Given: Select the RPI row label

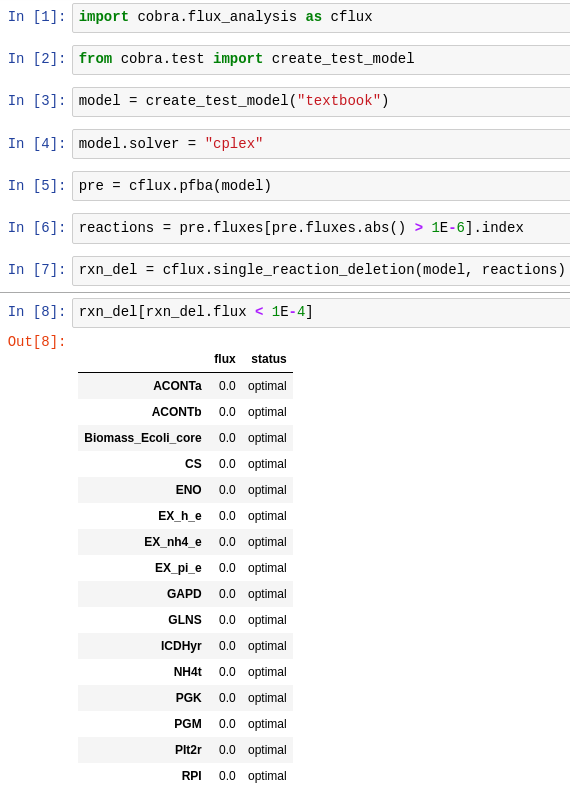Looking at the screenshot, I should 191,776.
